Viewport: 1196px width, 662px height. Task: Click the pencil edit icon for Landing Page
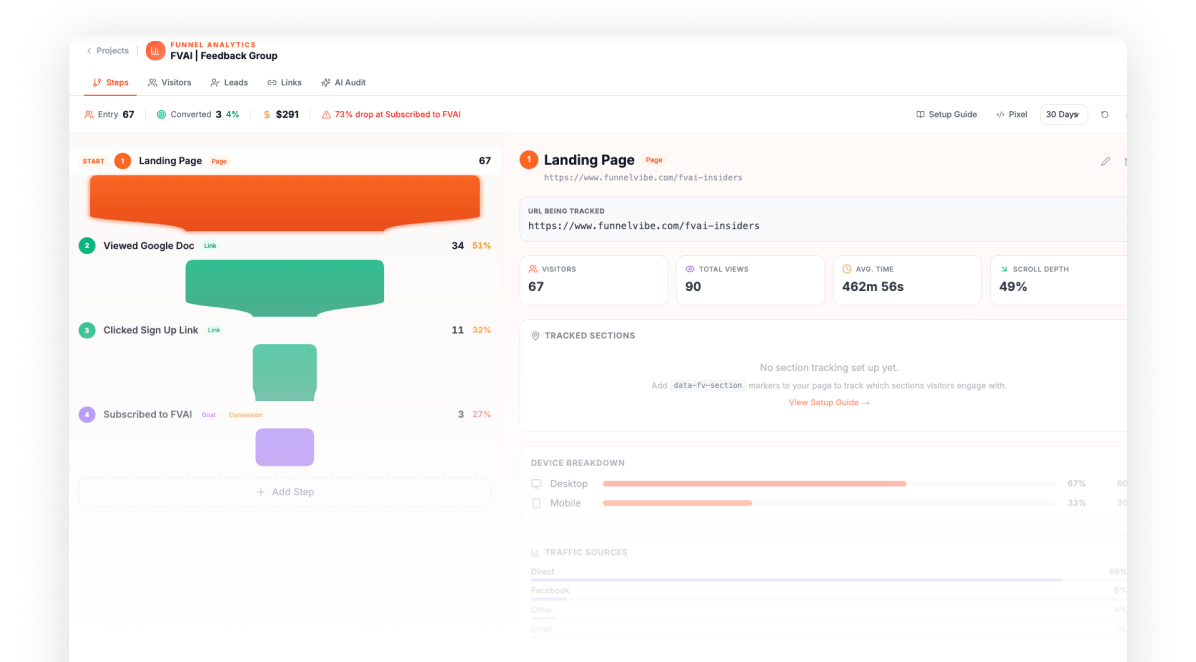tap(1105, 162)
